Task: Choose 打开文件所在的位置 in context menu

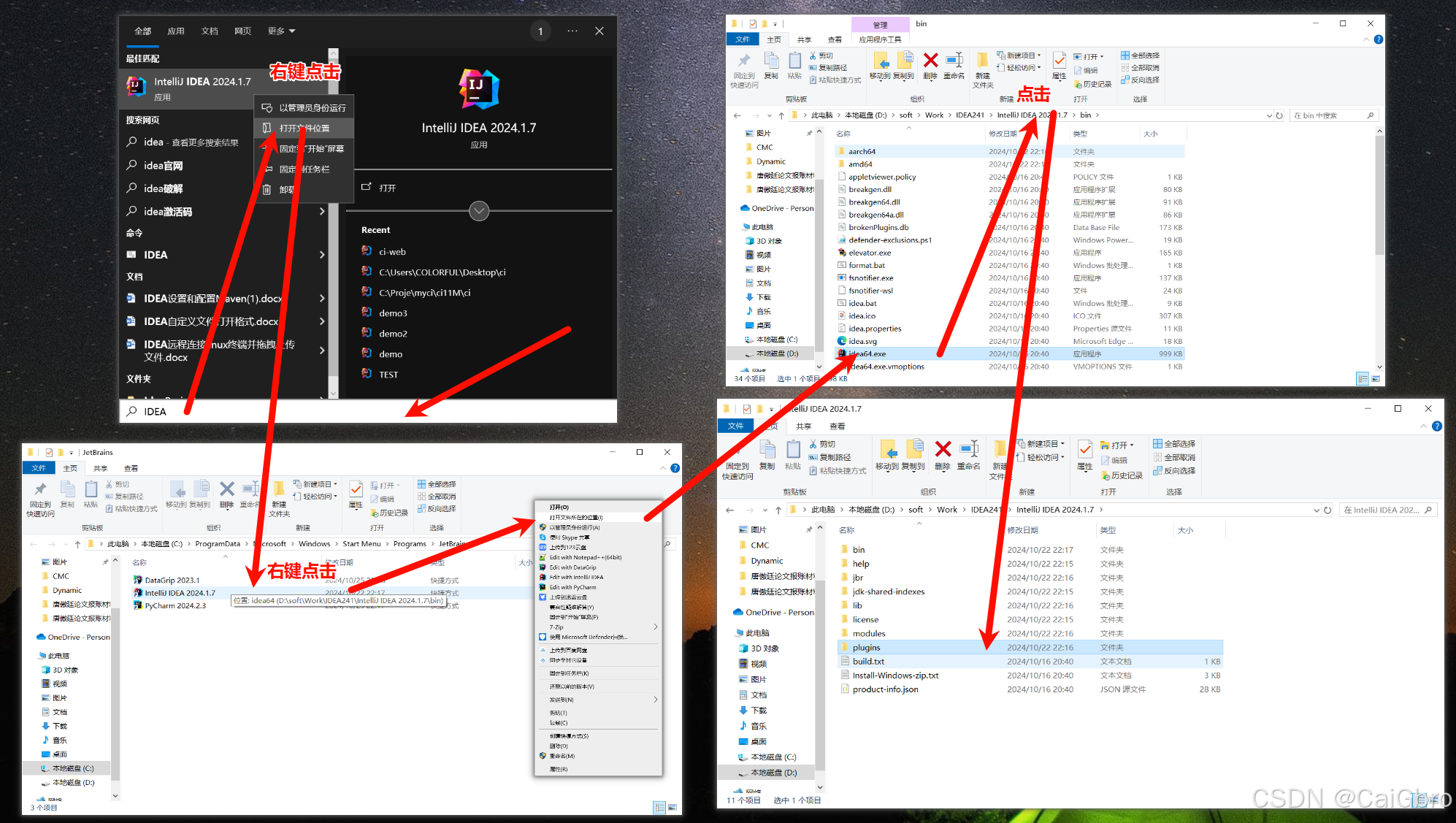Action: click(597, 517)
